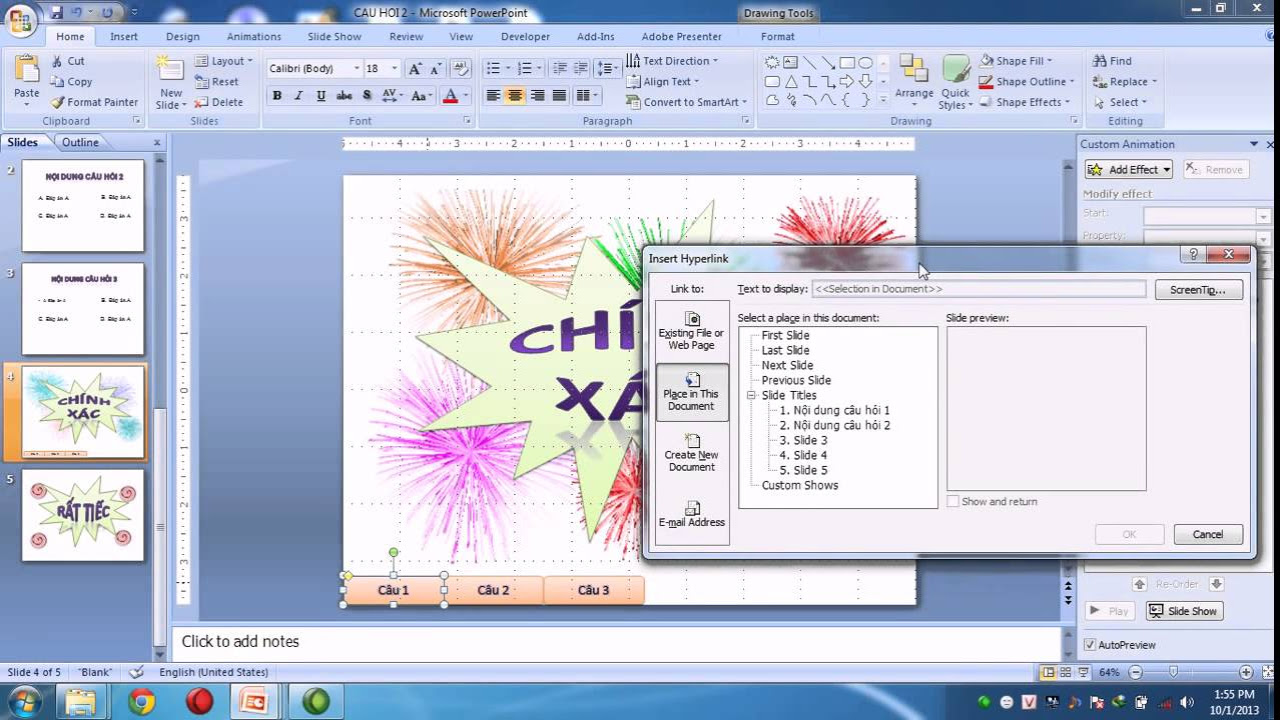The height and width of the screenshot is (720, 1280).
Task: Open Windows Start menu
Action: [23, 701]
